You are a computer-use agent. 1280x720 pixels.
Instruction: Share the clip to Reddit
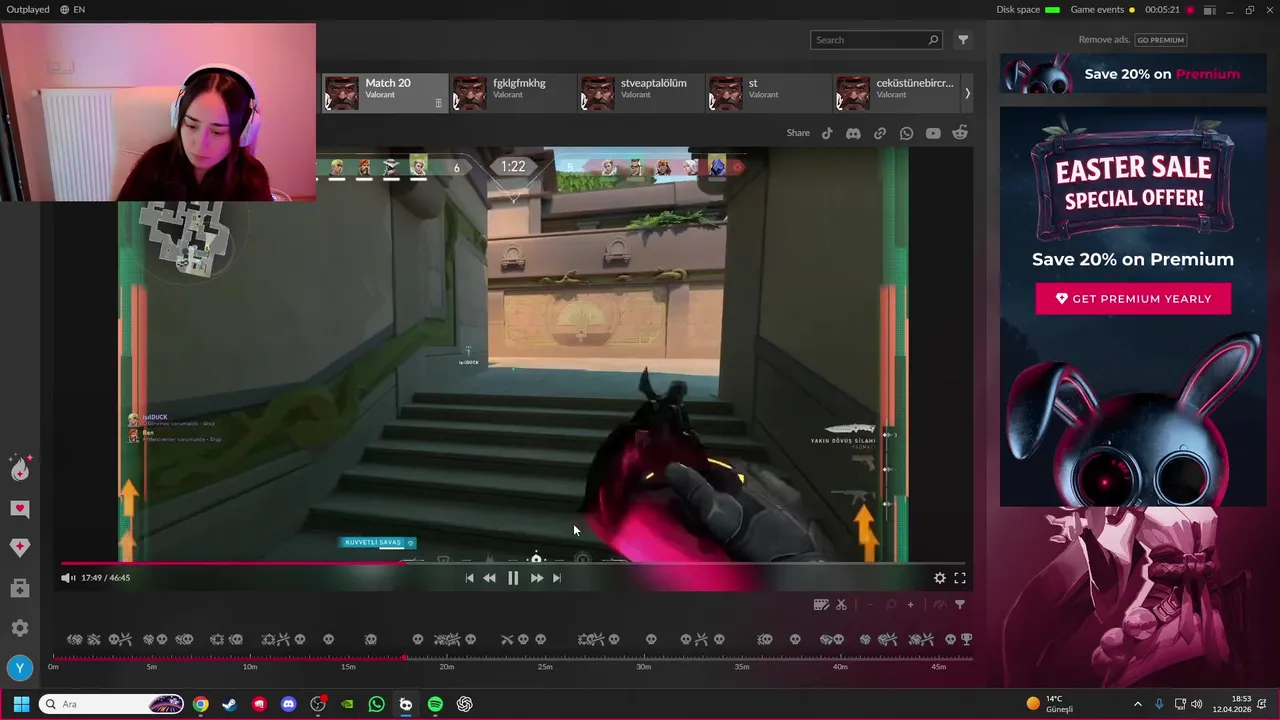[x=960, y=133]
